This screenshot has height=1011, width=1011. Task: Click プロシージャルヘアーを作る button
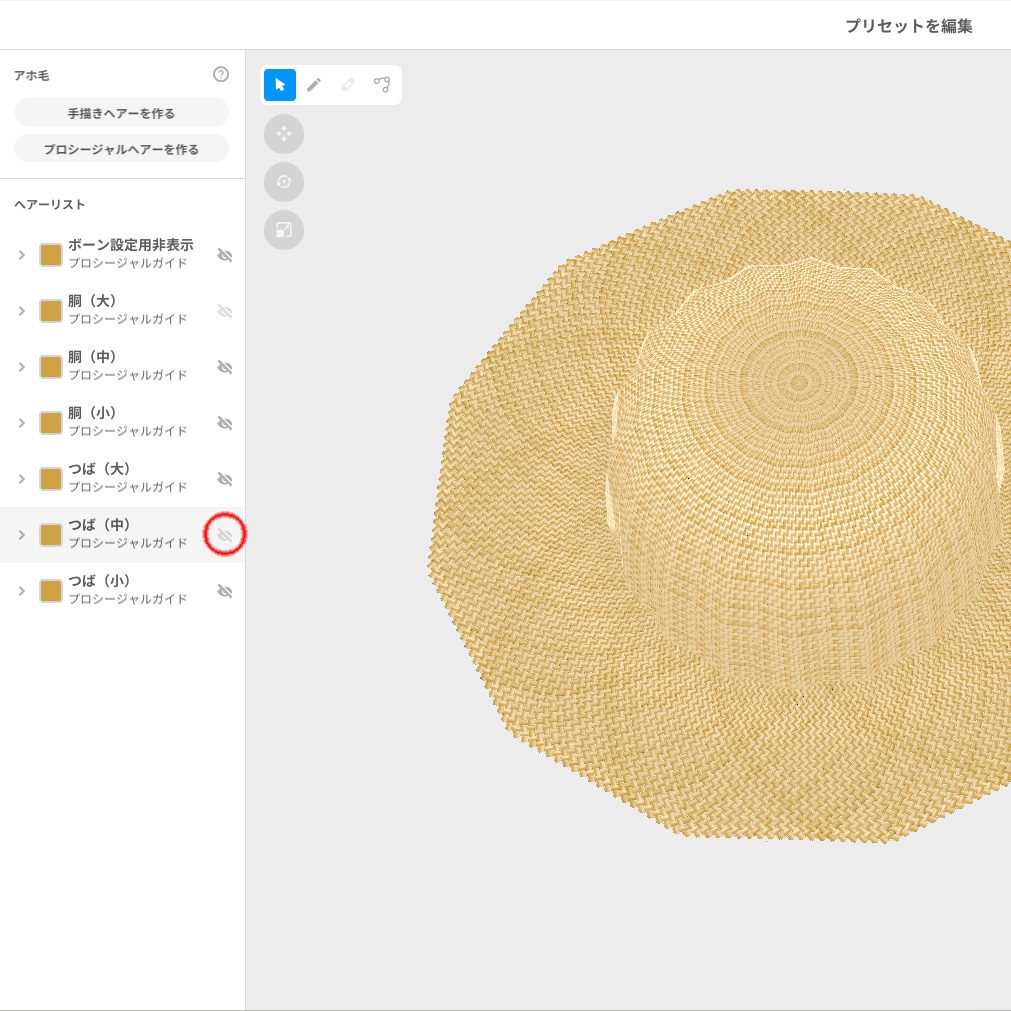(121, 149)
